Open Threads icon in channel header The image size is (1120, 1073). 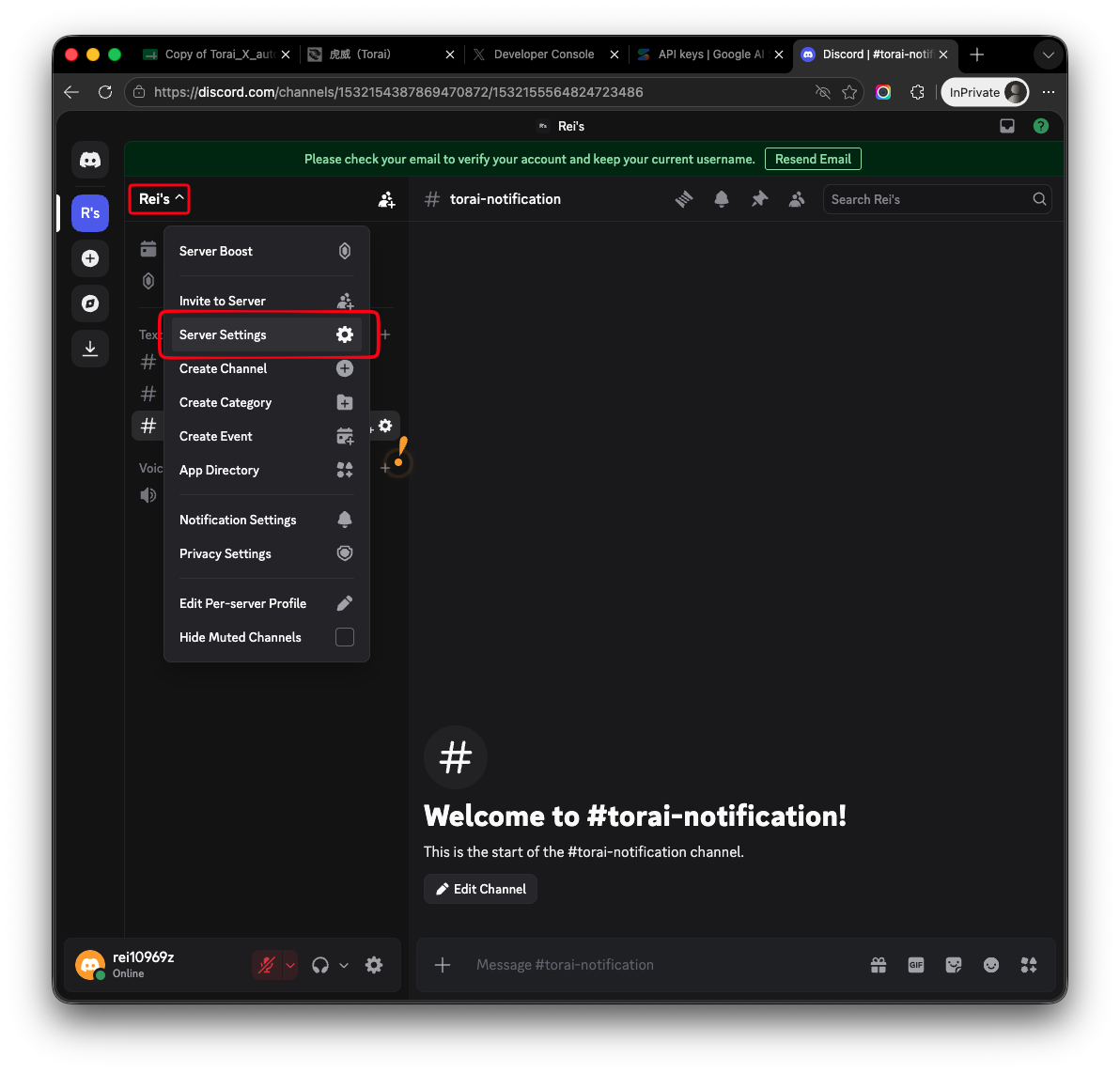coord(684,199)
